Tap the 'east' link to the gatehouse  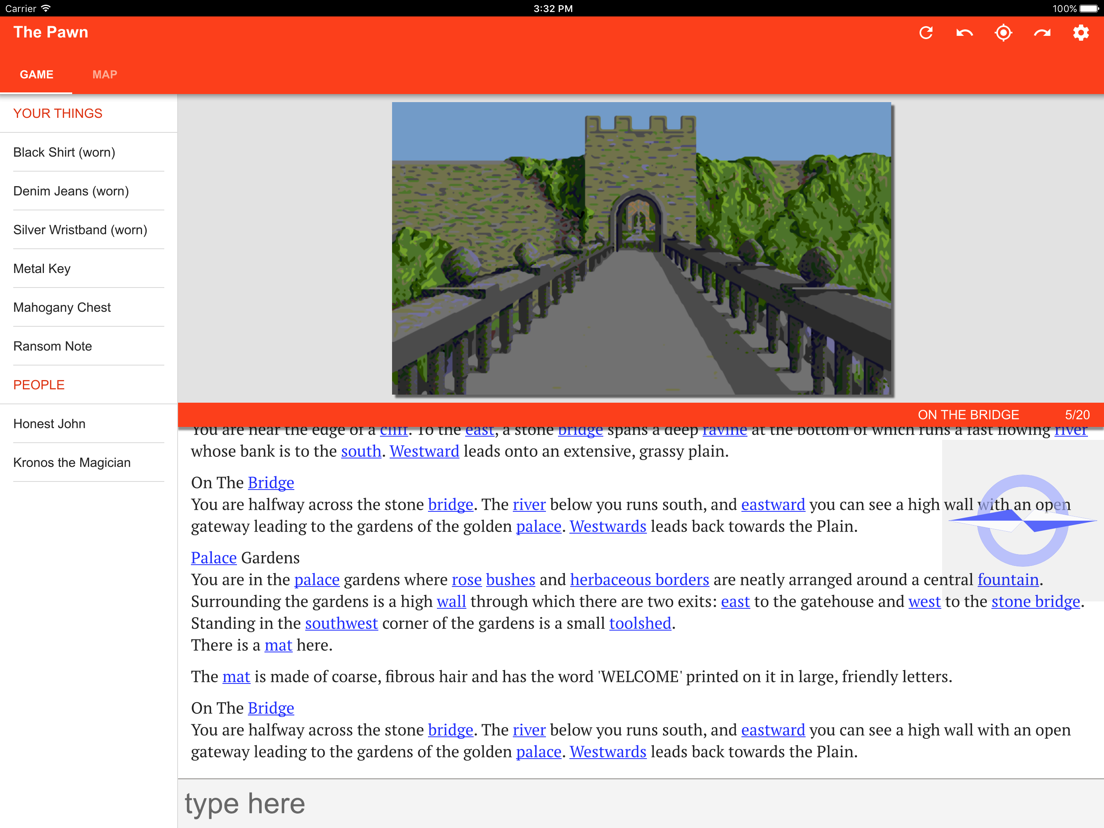[x=735, y=601]
